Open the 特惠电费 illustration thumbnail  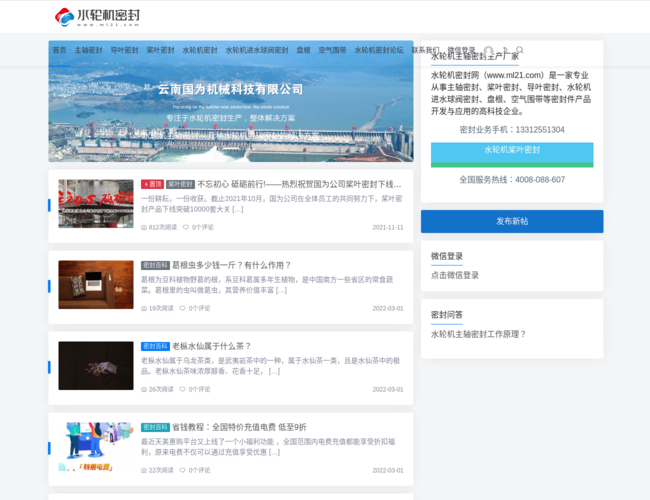coord(96,447)
